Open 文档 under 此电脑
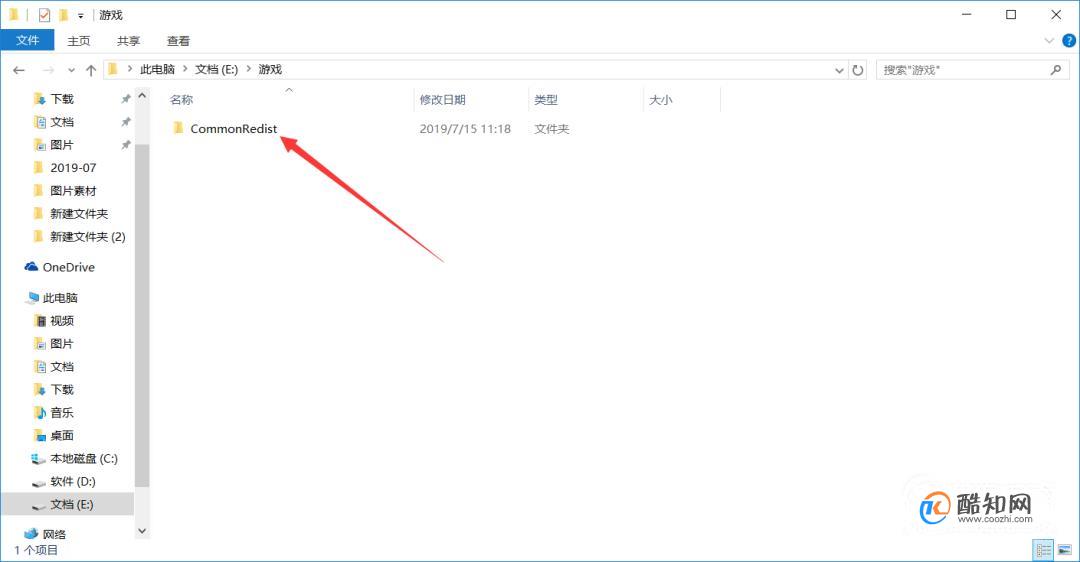The height and width of the screenshot is (562, 1080). [x=62, y=366]
